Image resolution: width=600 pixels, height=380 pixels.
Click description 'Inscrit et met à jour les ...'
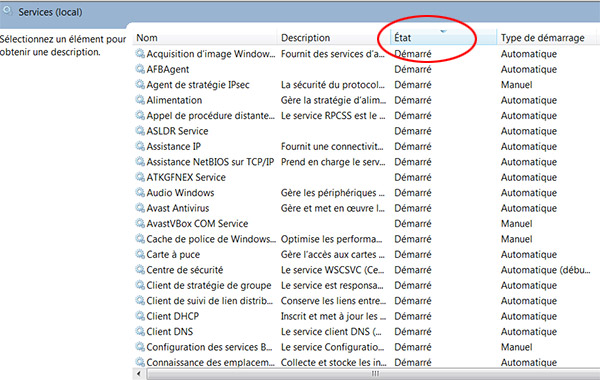(333, 316)
